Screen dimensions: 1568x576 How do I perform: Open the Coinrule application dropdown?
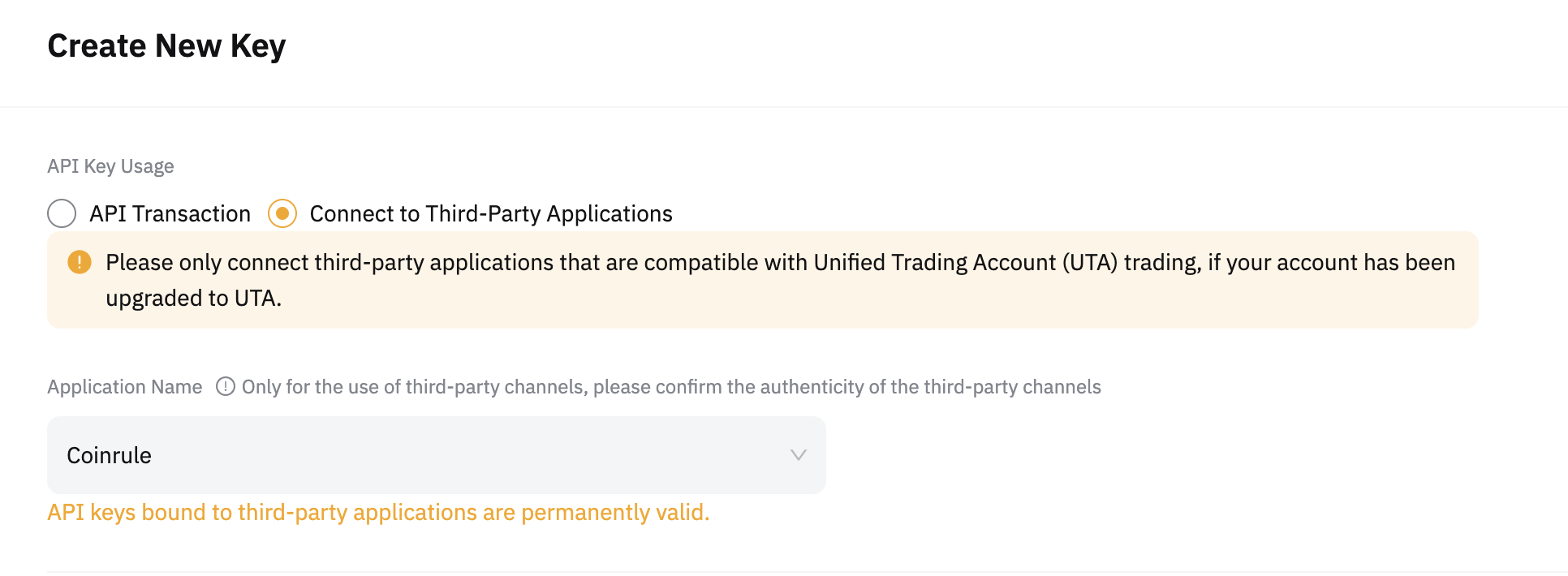(436, 455)
